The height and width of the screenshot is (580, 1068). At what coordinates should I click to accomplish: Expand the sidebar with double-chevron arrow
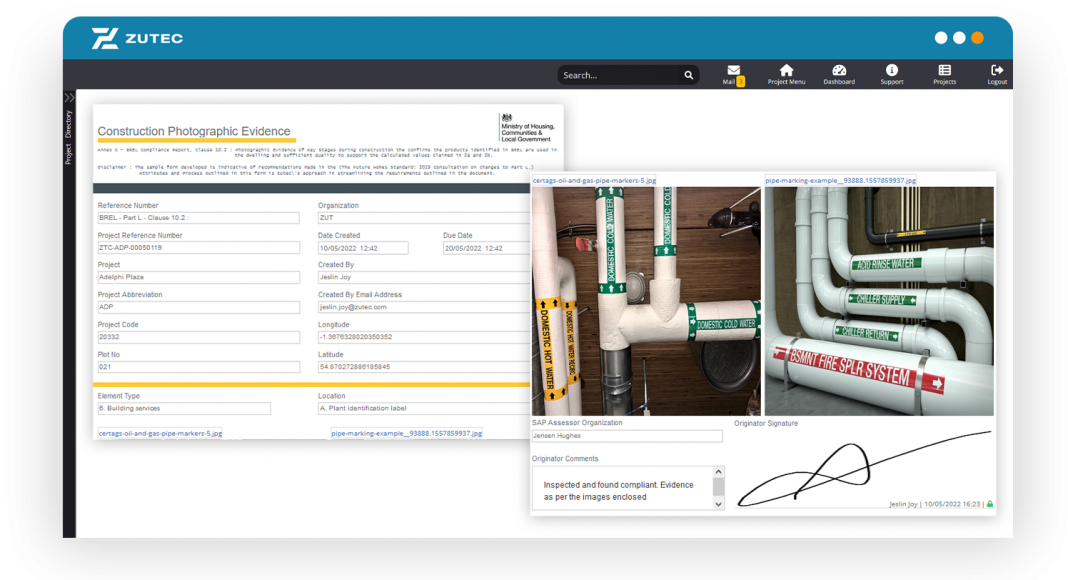[x=69, y=98]
